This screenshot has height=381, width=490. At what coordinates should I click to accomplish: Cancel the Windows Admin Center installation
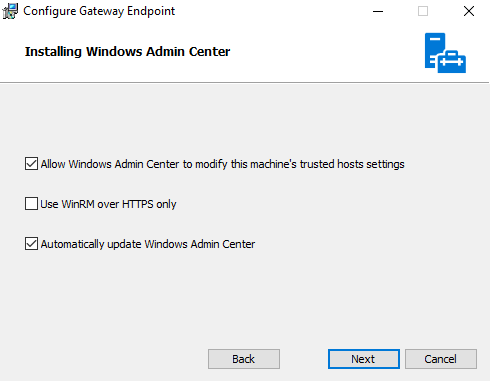click(x=441, y=359)
